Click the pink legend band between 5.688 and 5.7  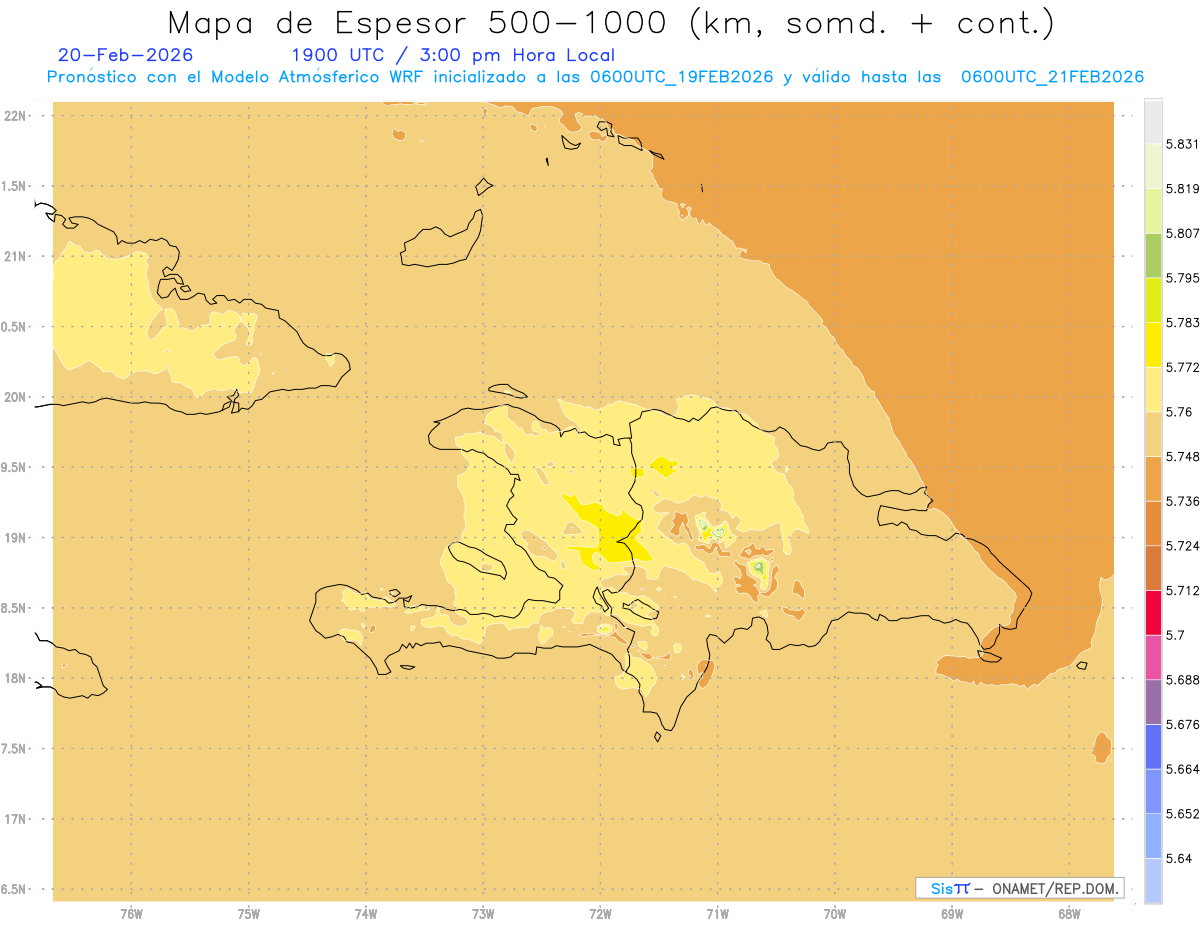point(1153,657)
